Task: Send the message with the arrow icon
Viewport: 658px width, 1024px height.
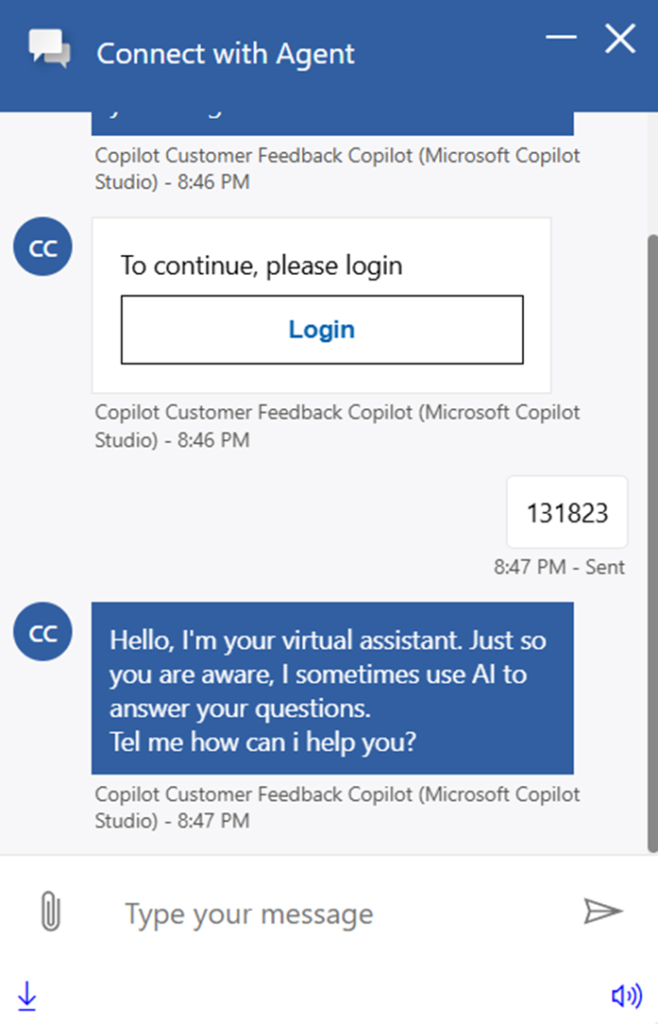Action: 603,911
